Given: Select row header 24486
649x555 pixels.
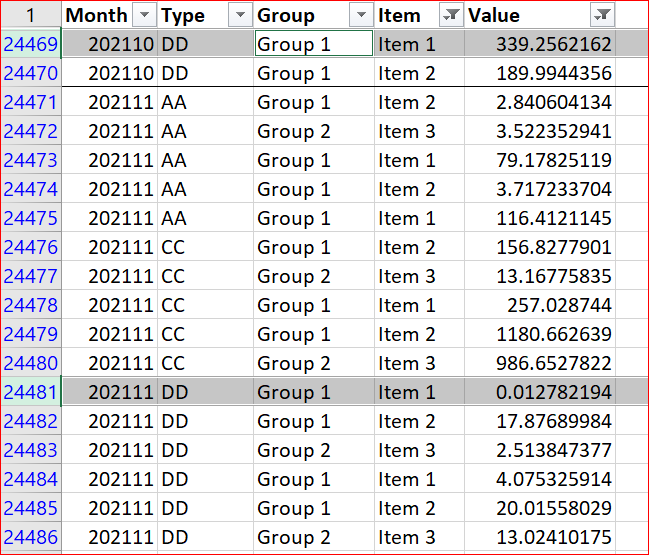Looking at the screenshot, I should 31,536.
